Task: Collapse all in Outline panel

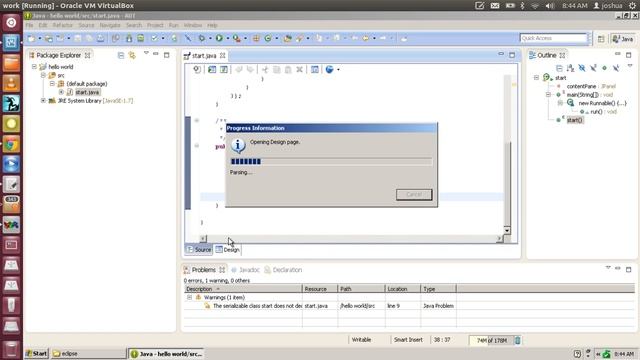Action: pyautogui.click(x=559, y=68)
